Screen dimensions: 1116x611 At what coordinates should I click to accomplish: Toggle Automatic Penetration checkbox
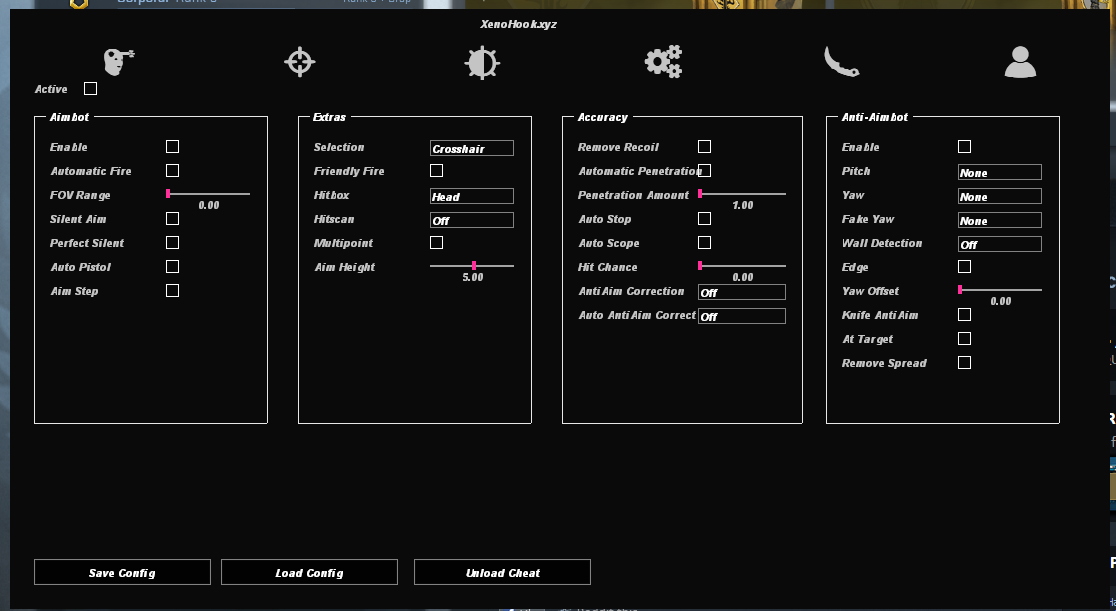(x=705, y=170)
